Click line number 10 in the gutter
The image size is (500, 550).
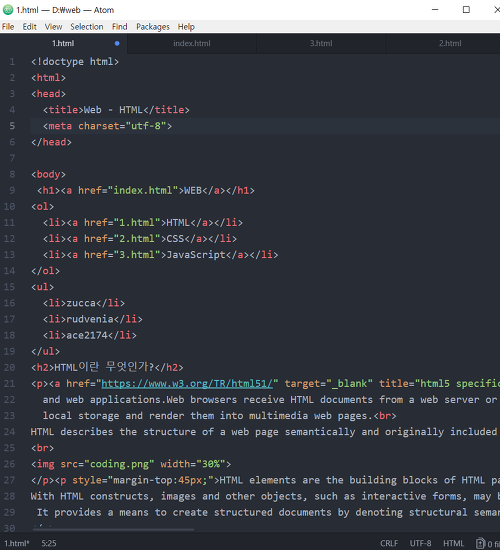tap(9, 206)
